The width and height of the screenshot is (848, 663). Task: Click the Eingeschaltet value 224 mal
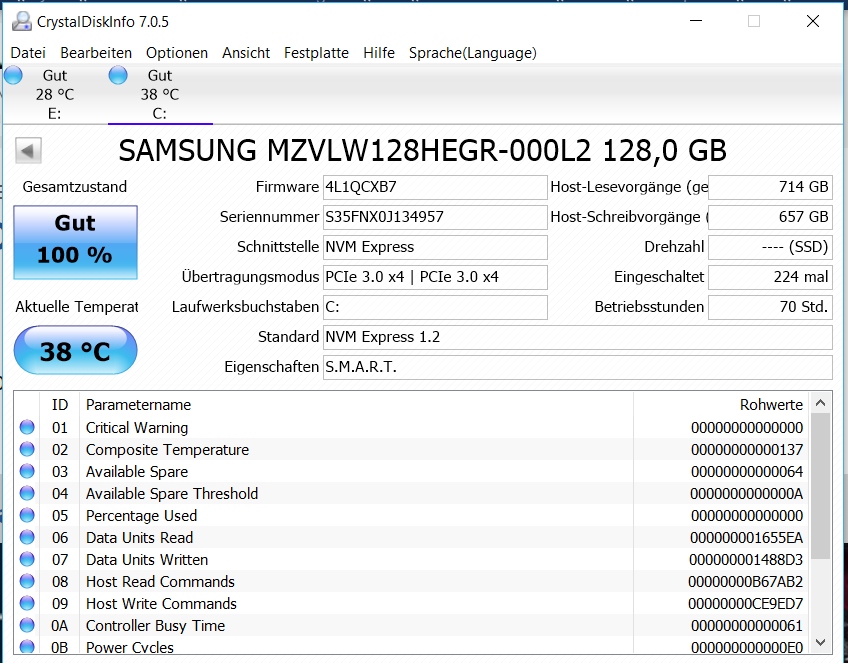tap(770, 277)
